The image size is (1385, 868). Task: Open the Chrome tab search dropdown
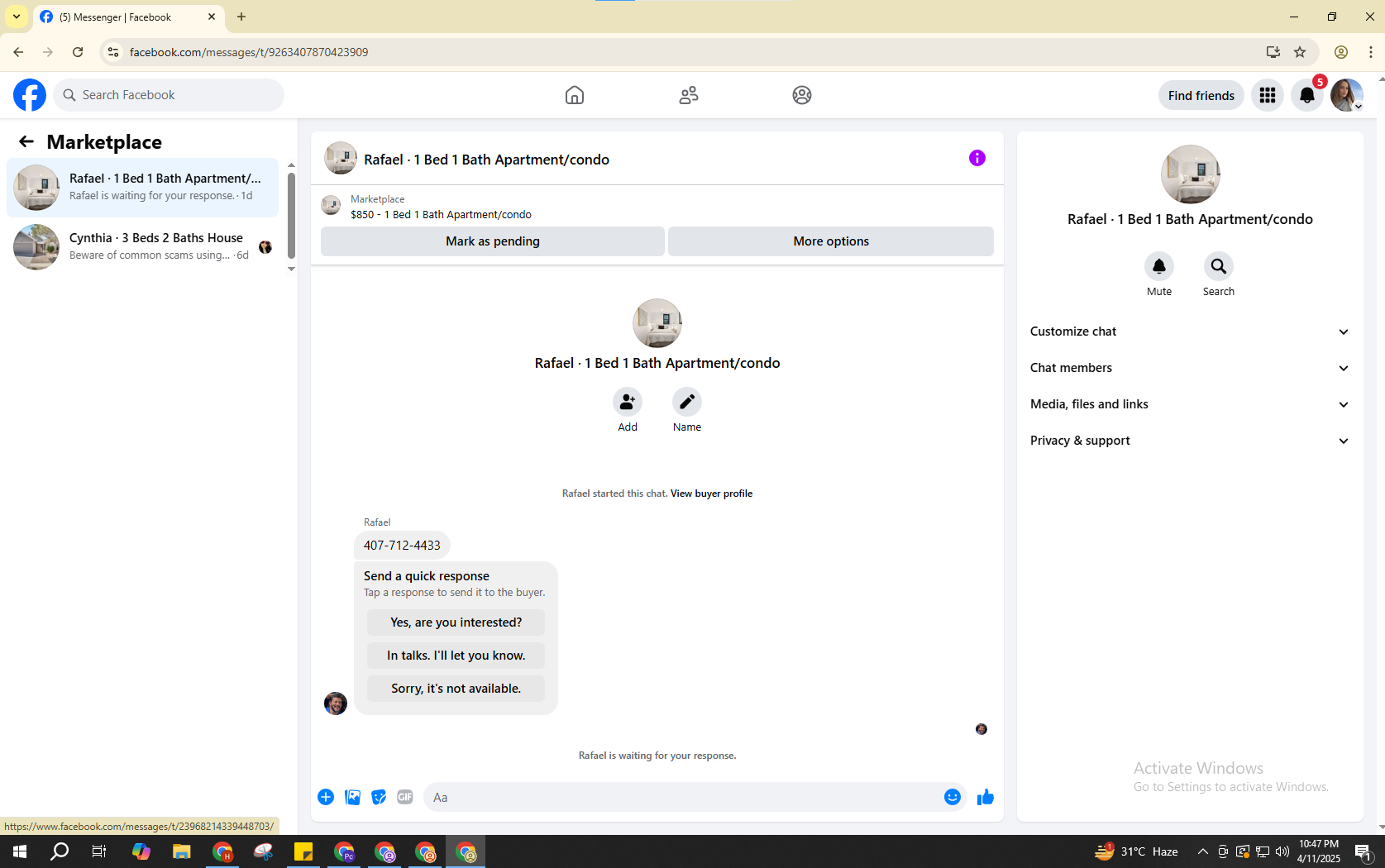pyautogui.click(x=17, y=17)
